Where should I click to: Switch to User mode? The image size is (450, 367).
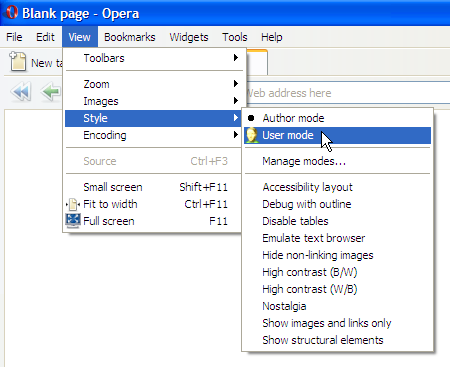337,135
